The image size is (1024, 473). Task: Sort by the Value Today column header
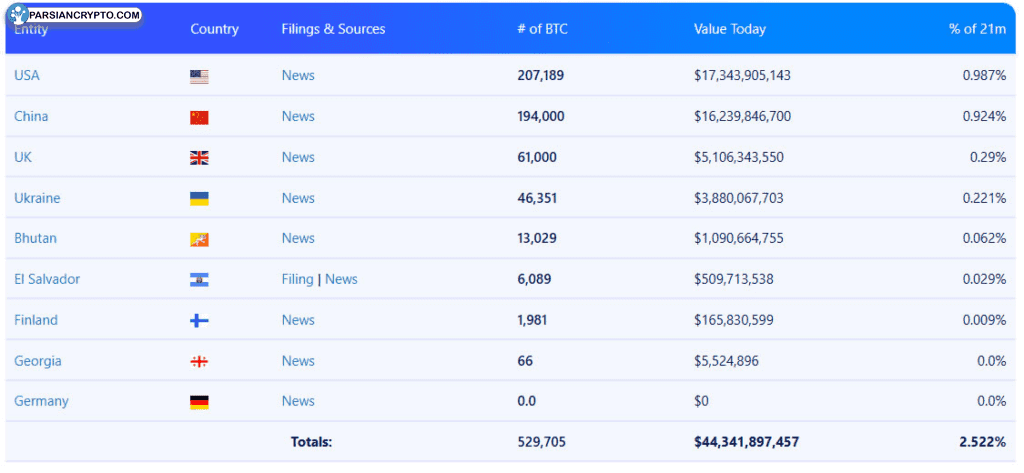[729, 29]
